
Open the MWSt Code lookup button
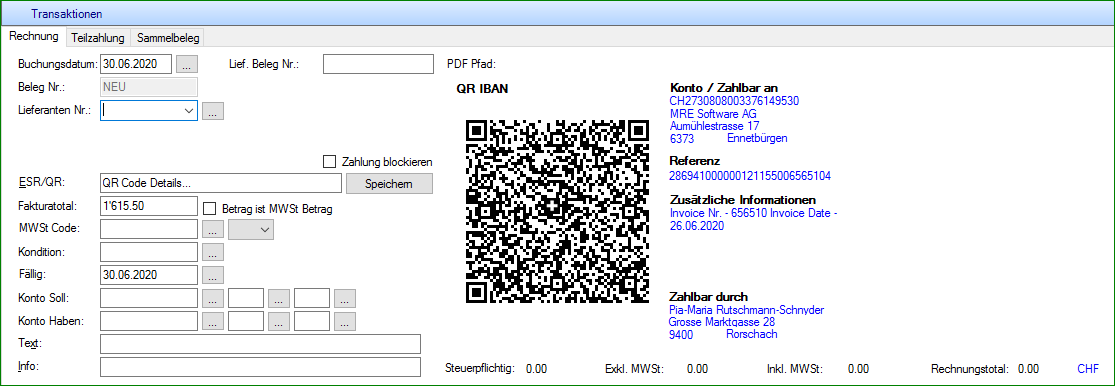213,230
